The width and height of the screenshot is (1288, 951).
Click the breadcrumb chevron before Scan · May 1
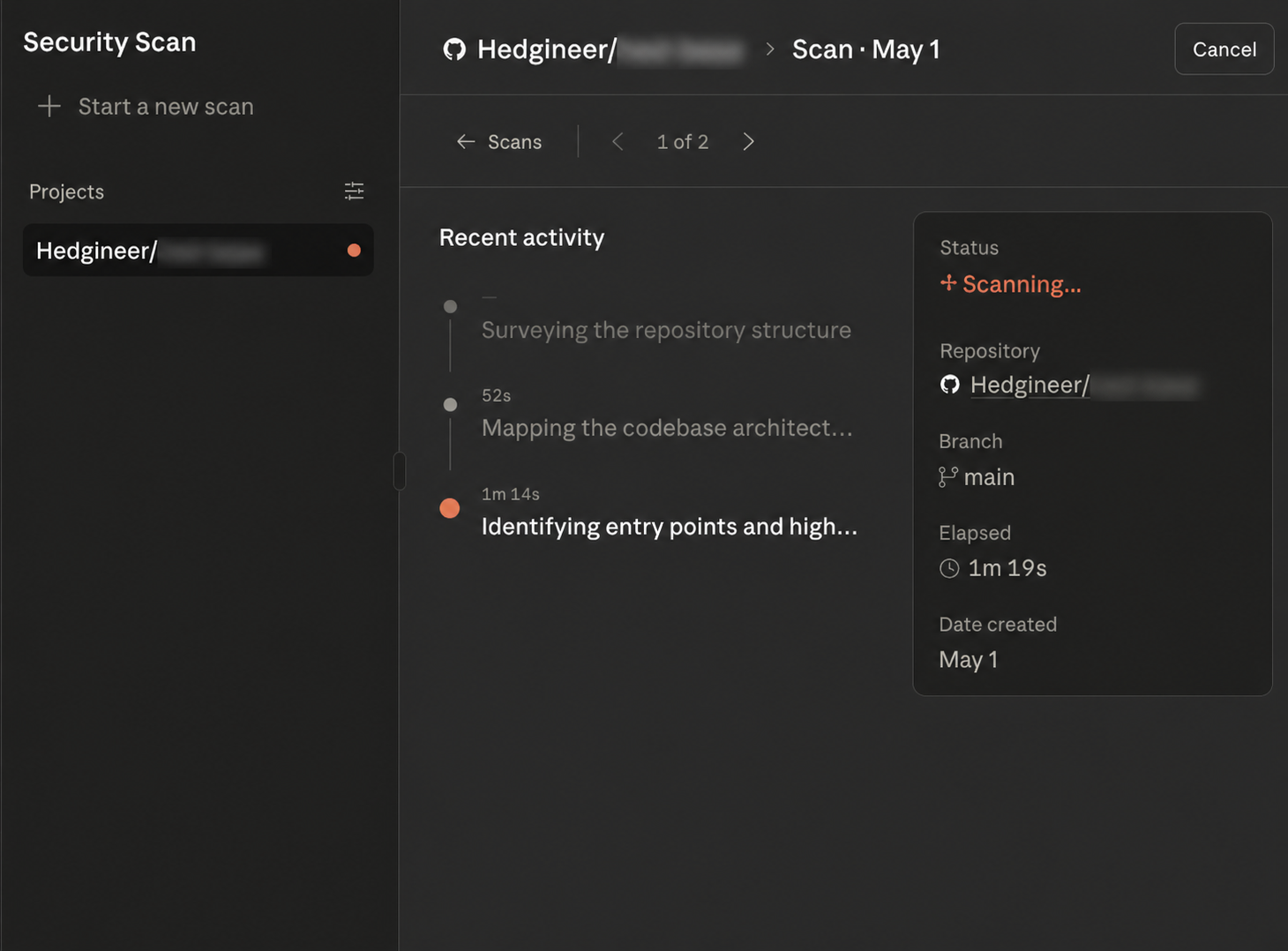pos(770,49)
